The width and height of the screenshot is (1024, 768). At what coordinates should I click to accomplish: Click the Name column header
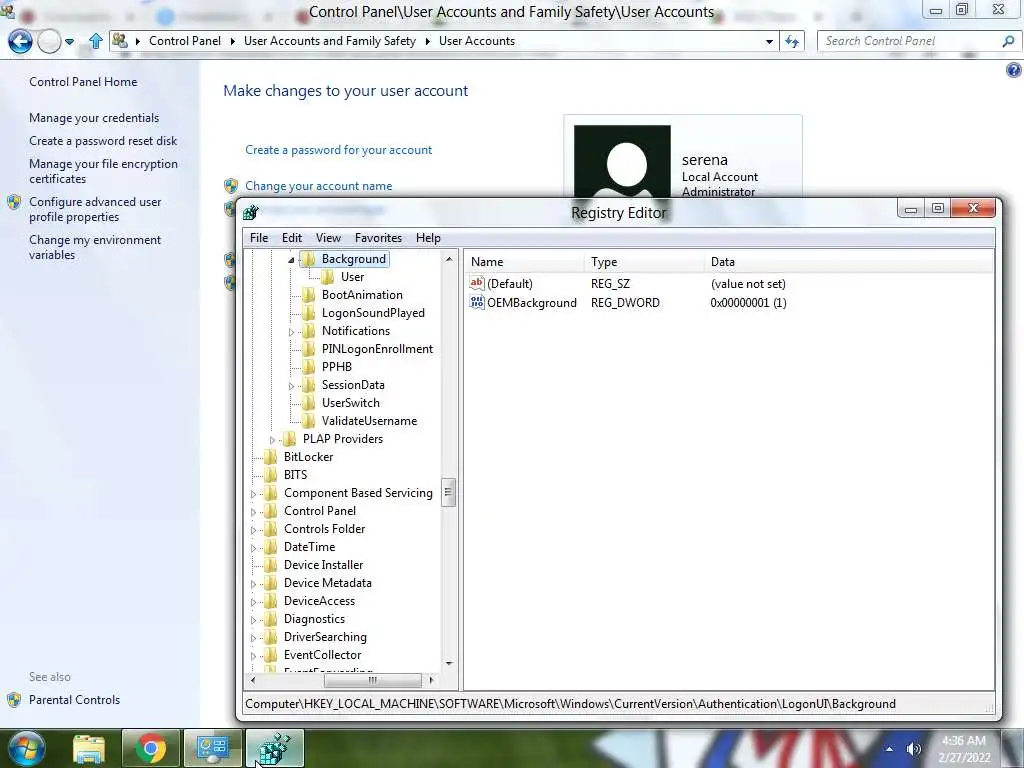pyautogui.click(x=525, y=262)
